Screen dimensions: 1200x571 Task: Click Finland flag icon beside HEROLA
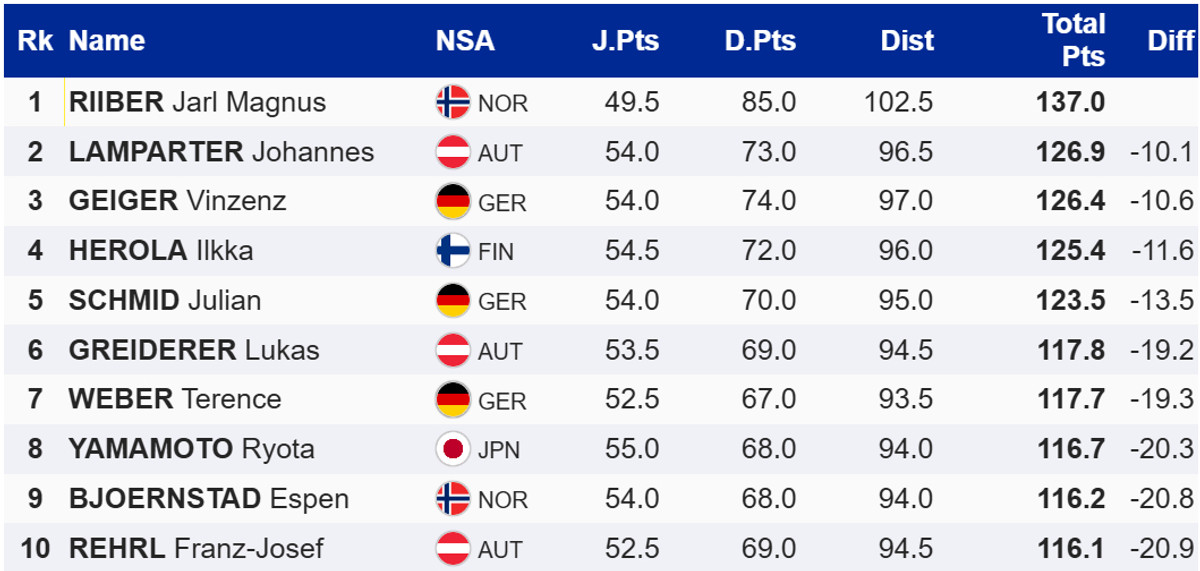click(x=453, y=250)
